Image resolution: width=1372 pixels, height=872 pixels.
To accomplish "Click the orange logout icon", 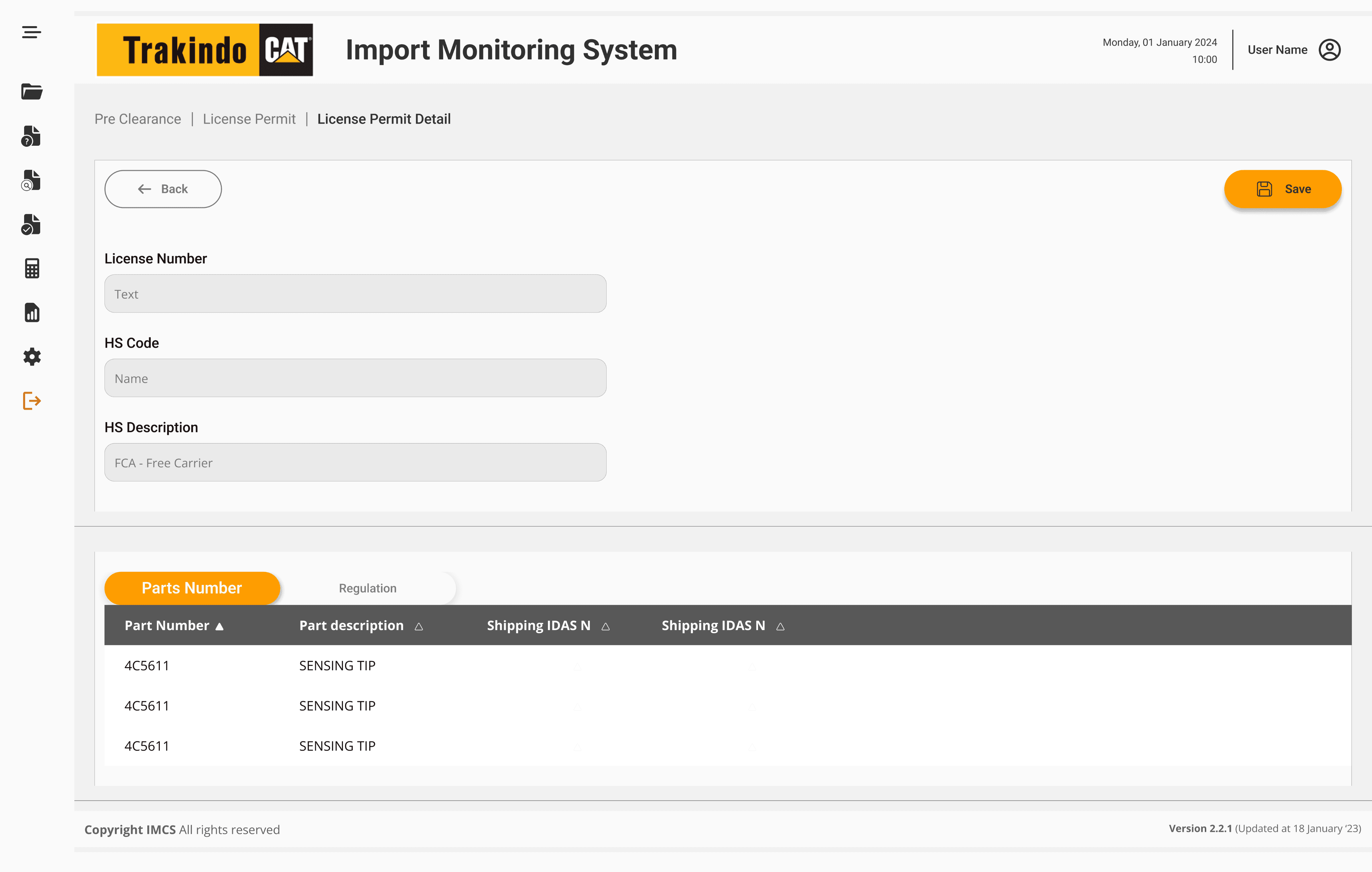I will (x=31, y=401).
